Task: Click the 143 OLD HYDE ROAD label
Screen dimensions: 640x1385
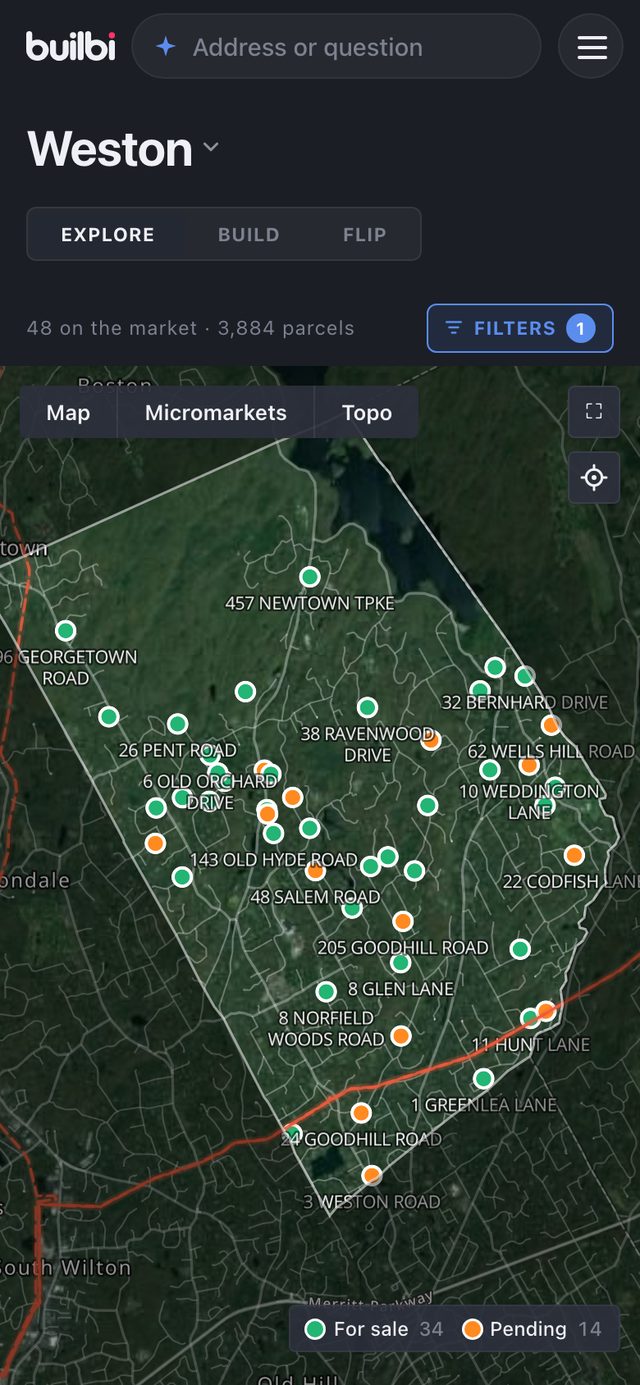Action: pos(273,859)
